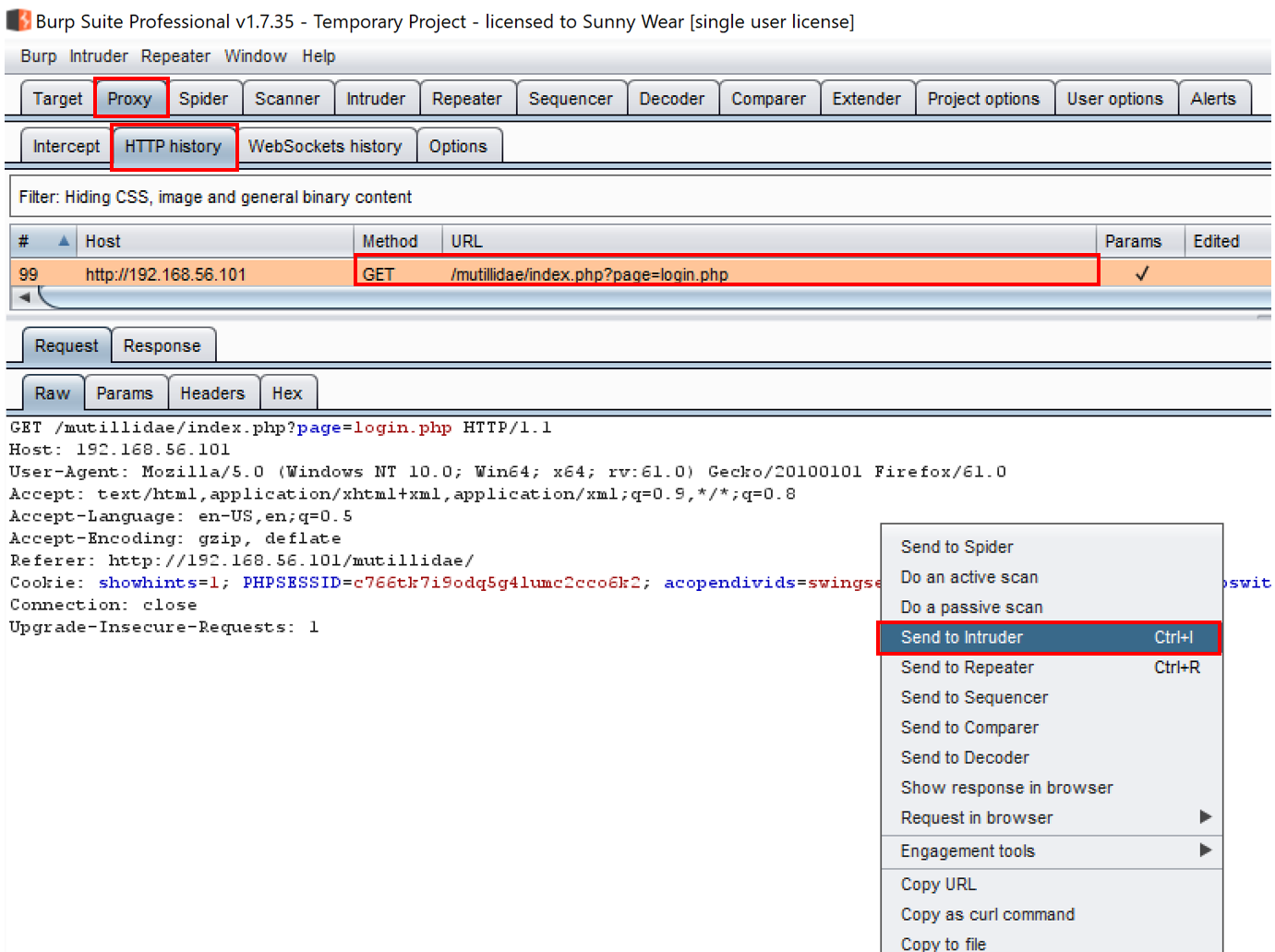1275x952 pixels.
Task: Switch to the Response tab
Action: coord(162,345)
